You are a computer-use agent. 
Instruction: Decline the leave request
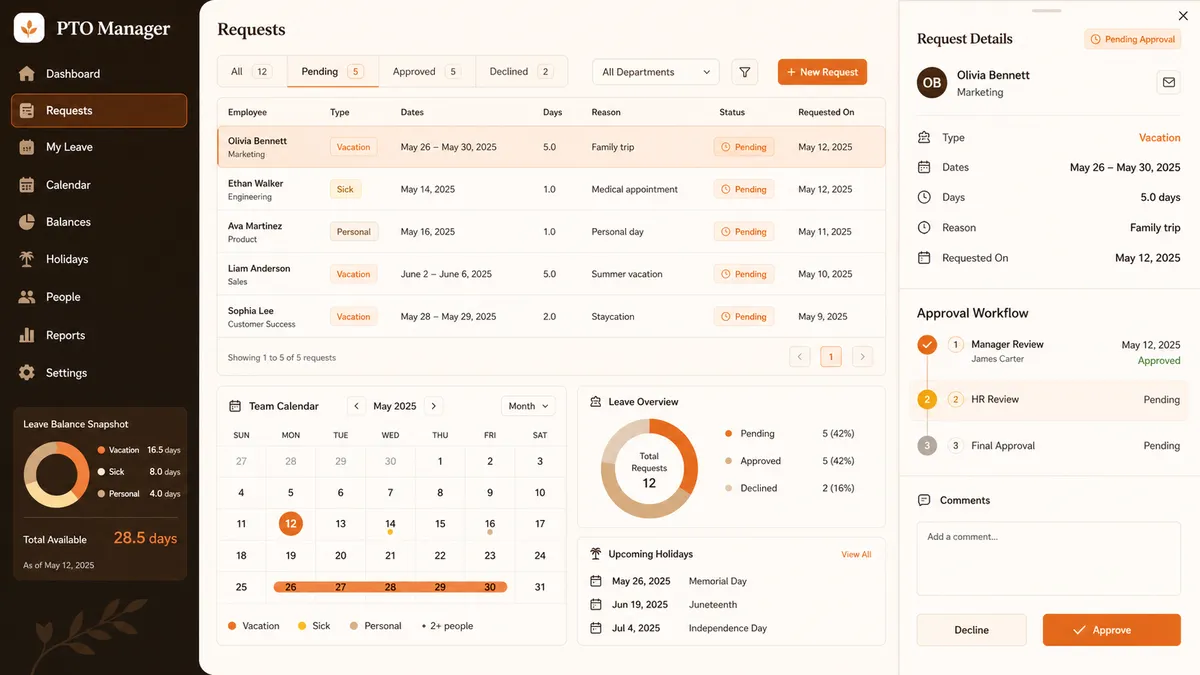point(971,630)
